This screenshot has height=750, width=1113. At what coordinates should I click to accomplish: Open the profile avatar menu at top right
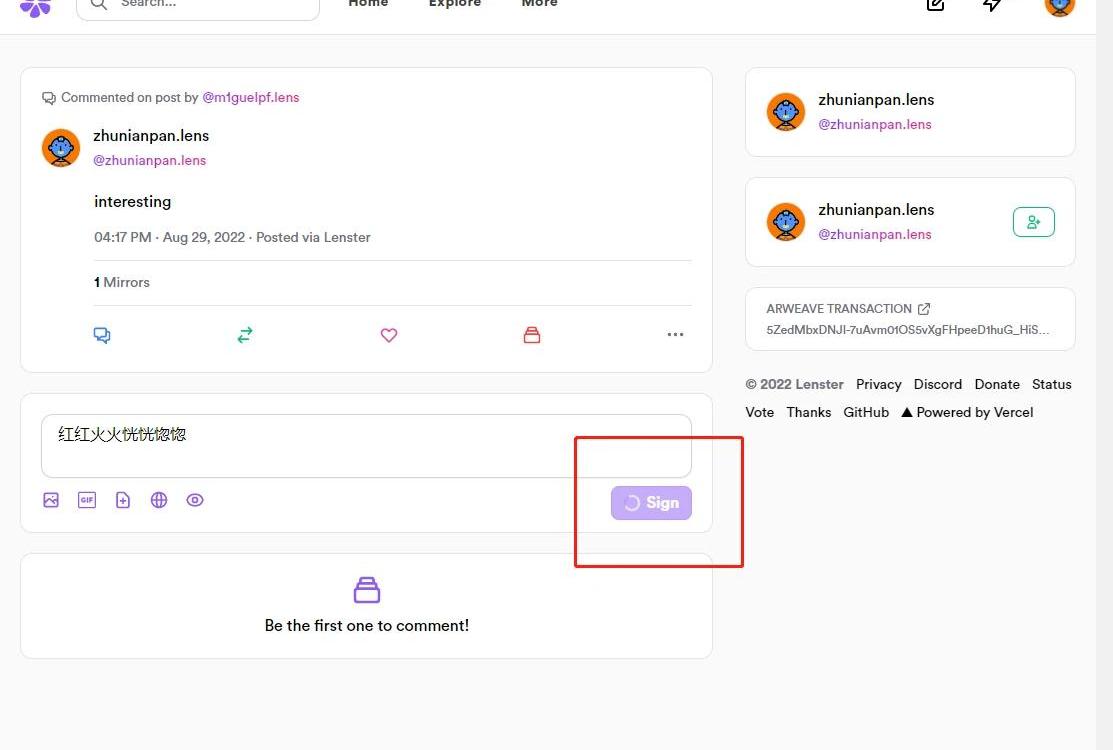tap(1059, 5)
